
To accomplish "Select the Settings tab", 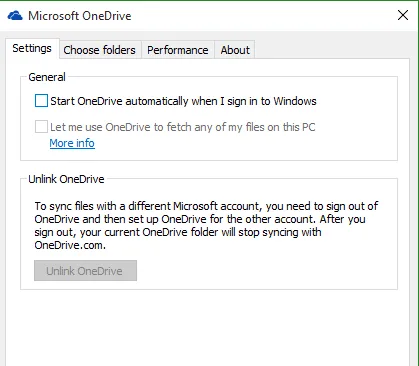I will coord(32,48).
